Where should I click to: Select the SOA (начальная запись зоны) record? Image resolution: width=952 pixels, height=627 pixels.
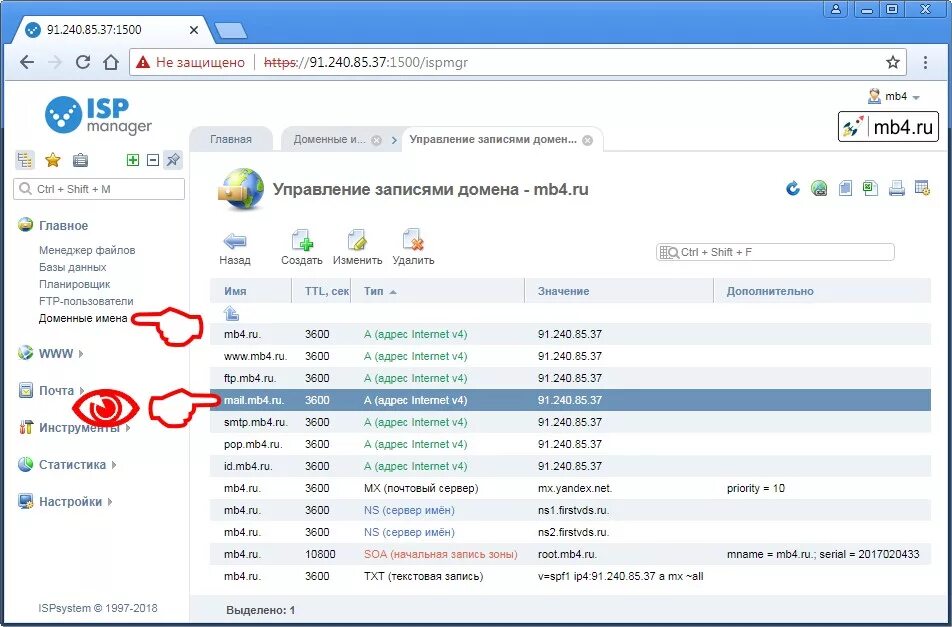(x=570, y=554)
